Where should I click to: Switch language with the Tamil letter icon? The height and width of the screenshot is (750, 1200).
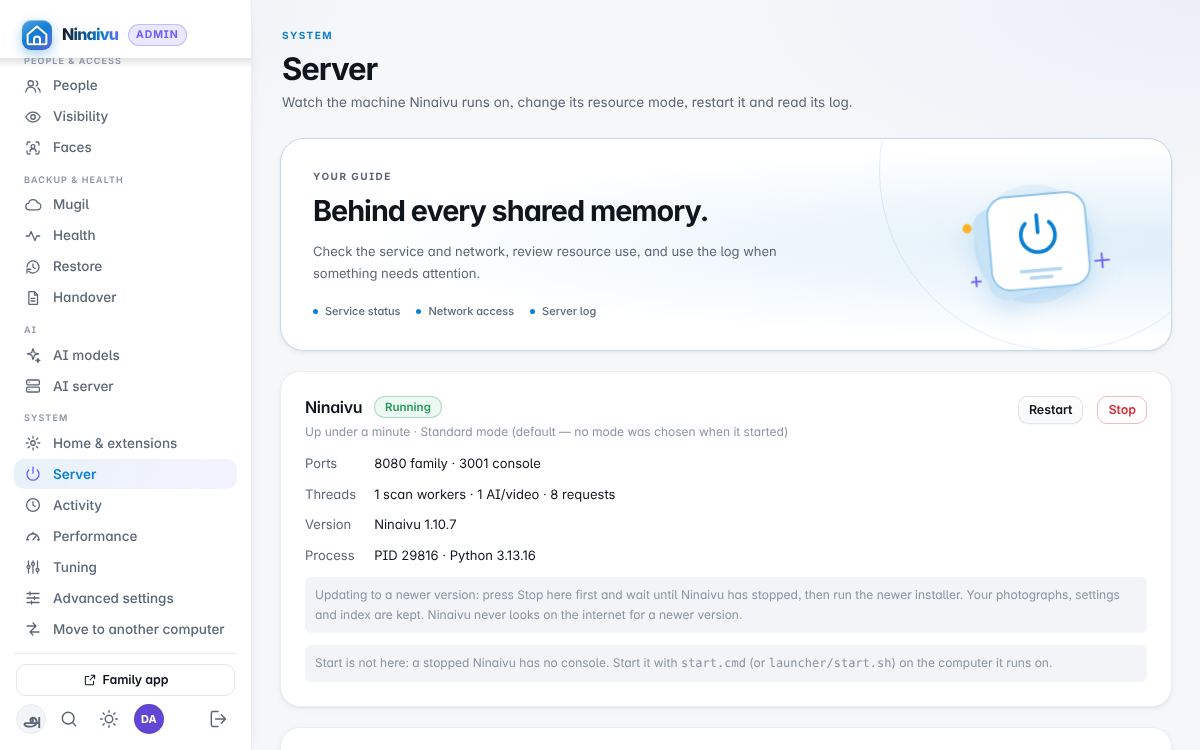point(32,719)
